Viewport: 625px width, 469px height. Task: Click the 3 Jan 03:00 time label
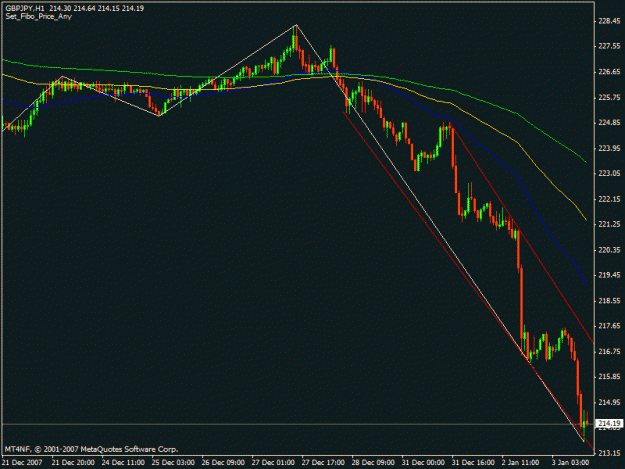[570, 463]
